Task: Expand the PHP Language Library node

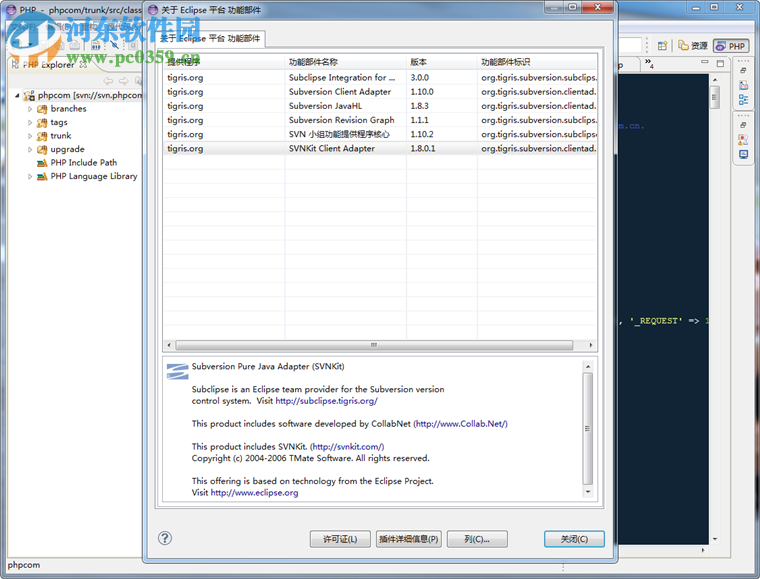Action: pos(30,177)
